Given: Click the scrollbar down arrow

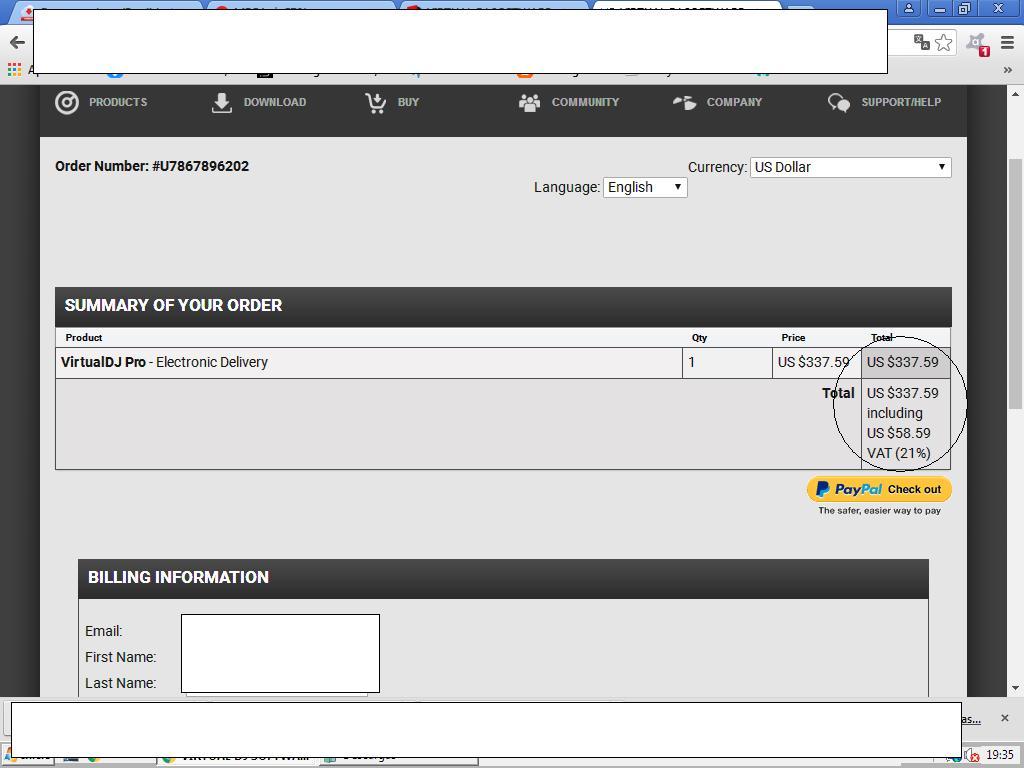Looking at the screenshot, I should [x=1015, y=688].
